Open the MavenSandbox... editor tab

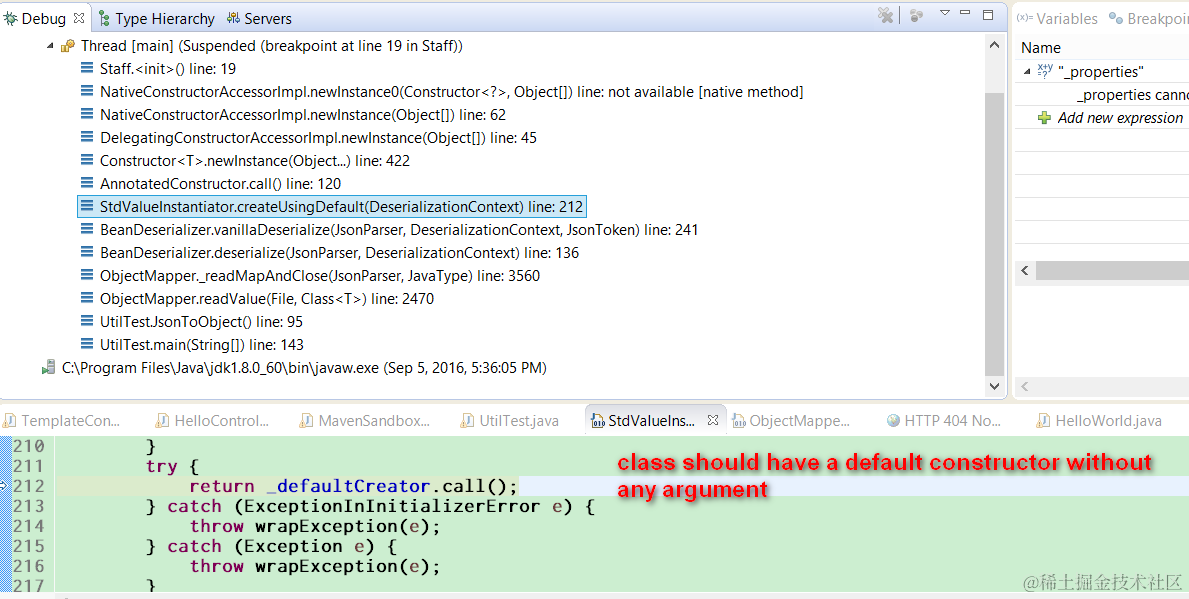365,421
